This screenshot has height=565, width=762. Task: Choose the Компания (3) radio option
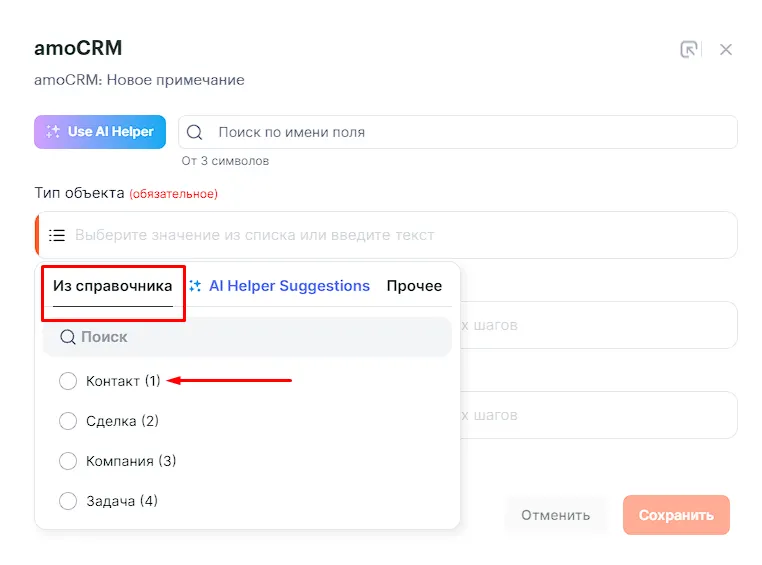(x=68, y=461)
